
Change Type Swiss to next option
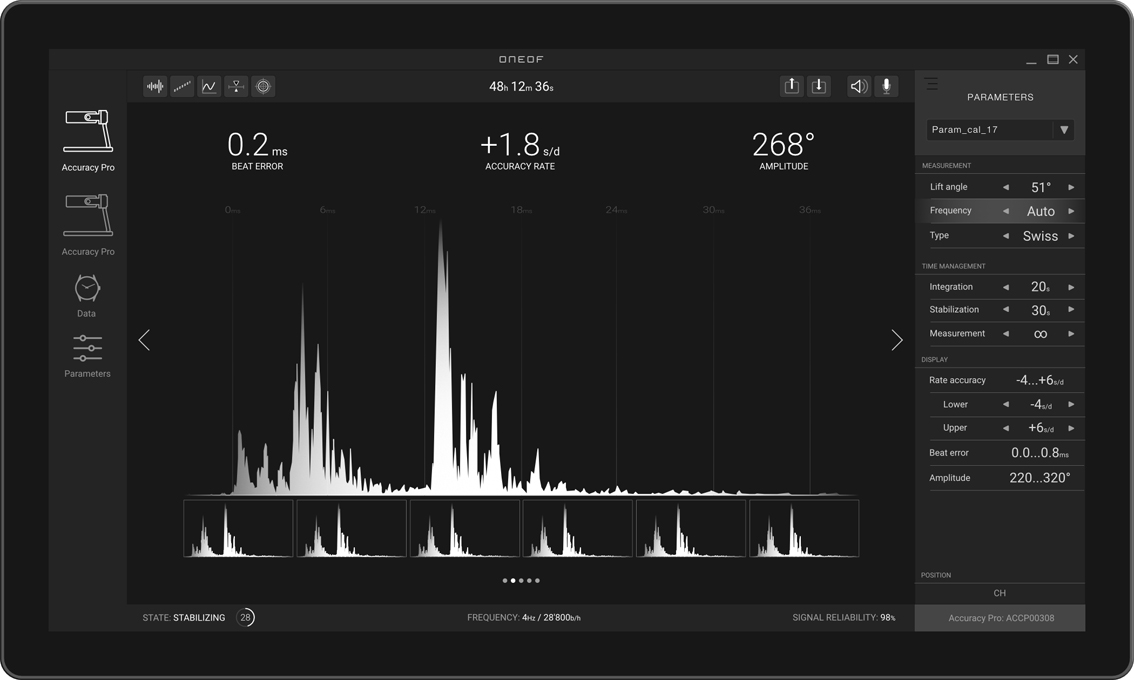click(1071, 237)
